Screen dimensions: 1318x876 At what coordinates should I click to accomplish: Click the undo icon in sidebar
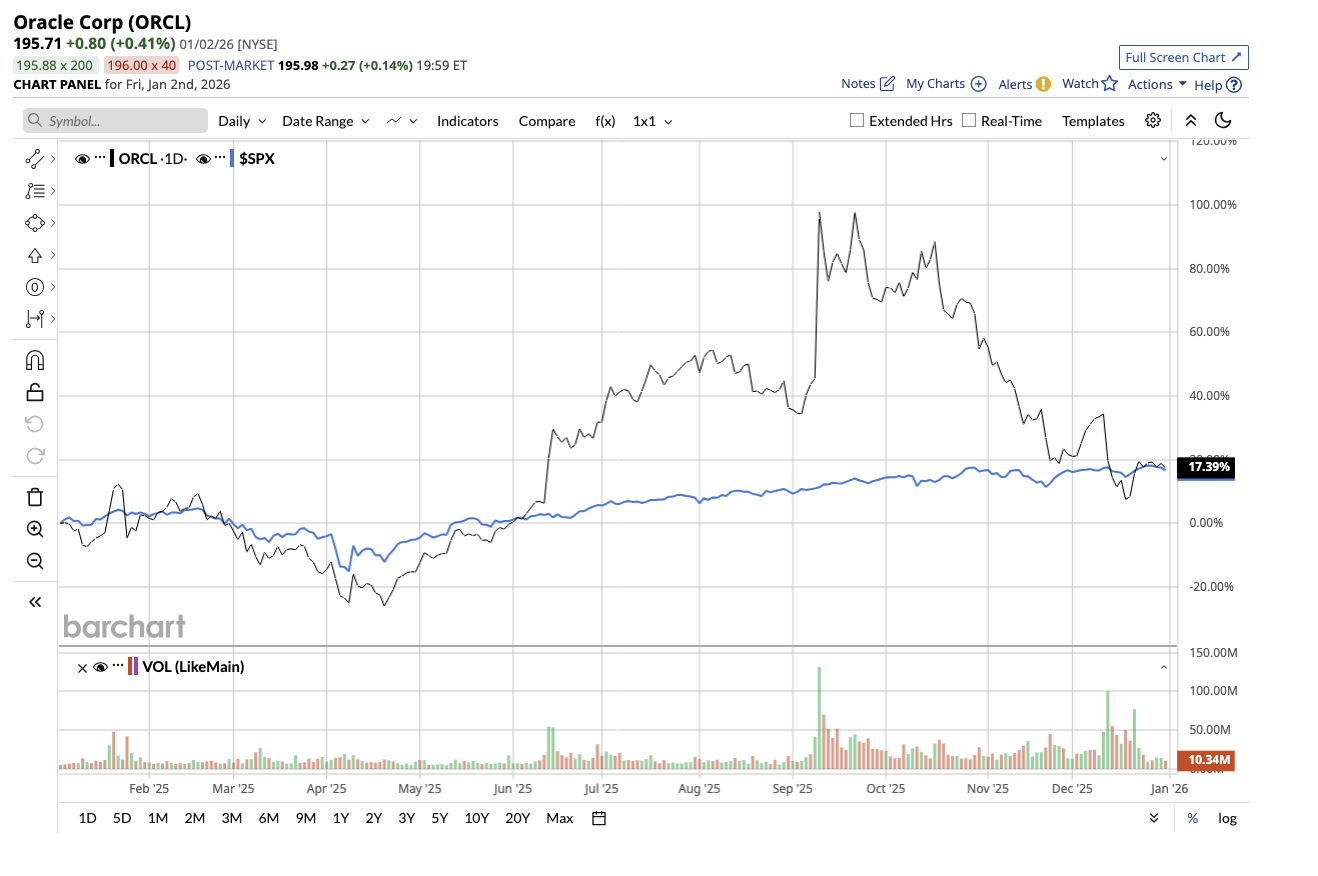(35, 424)
